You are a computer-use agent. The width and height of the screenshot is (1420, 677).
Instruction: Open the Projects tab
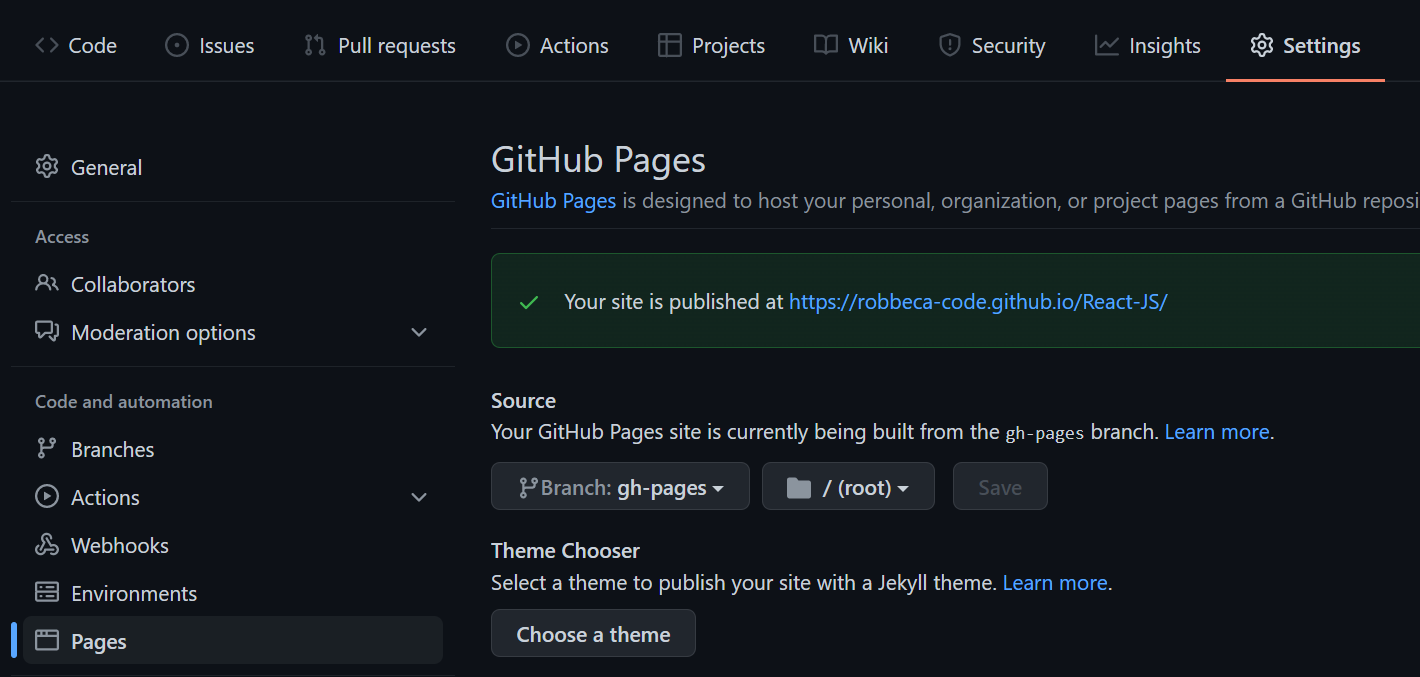tap(711, 45)
